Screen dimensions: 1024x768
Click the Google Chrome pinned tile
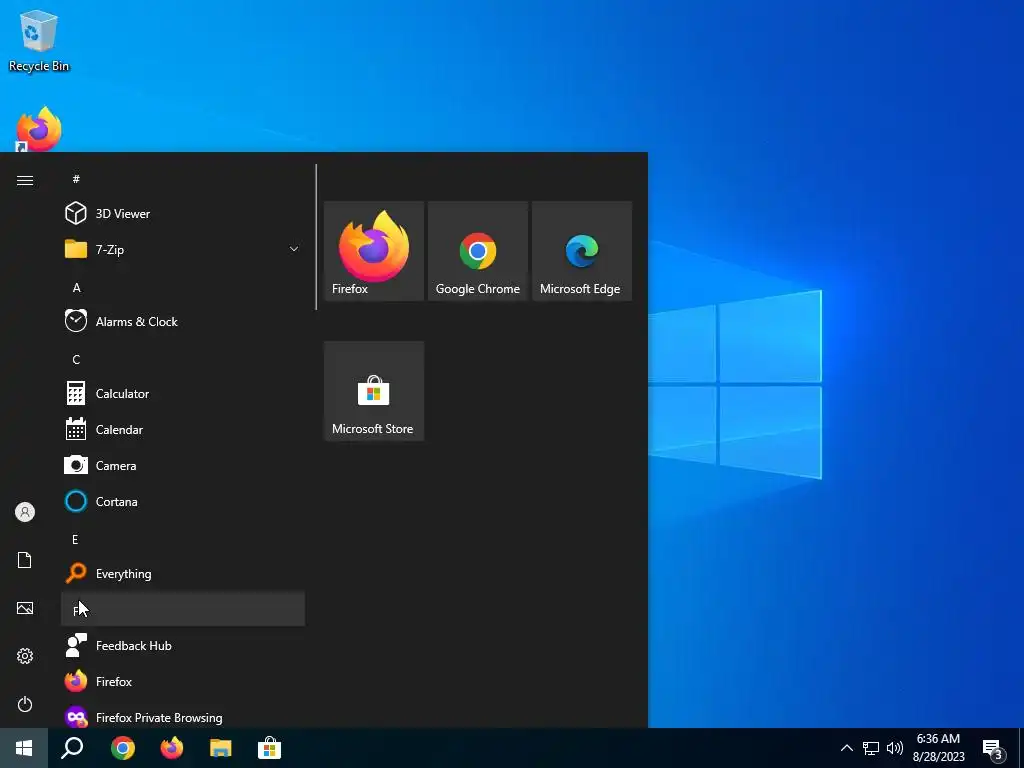[x=478, y=251]
